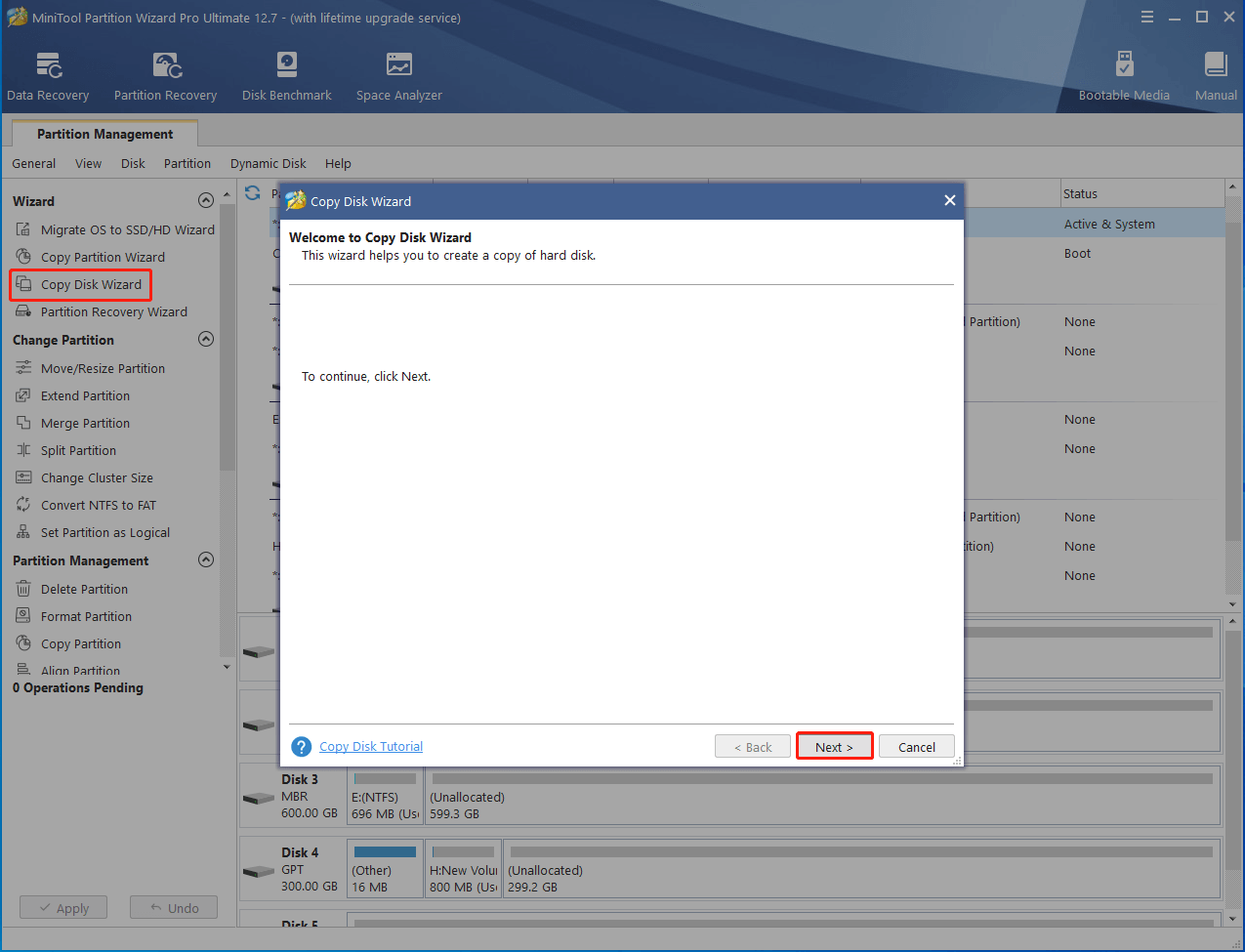The height and width of the screenshot is (952, 1245).
Task: Click the Status column header
Action: point(1141,193)
